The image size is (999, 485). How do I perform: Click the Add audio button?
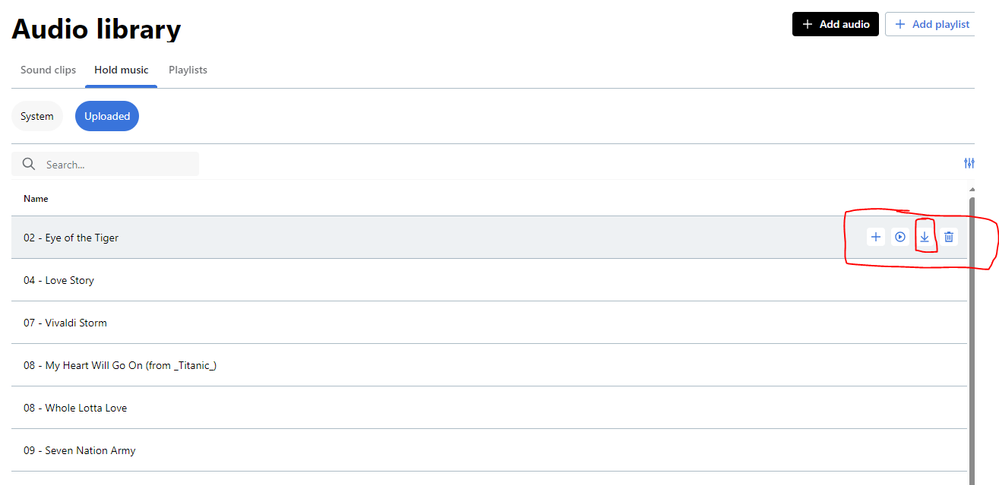coord(836,24)
